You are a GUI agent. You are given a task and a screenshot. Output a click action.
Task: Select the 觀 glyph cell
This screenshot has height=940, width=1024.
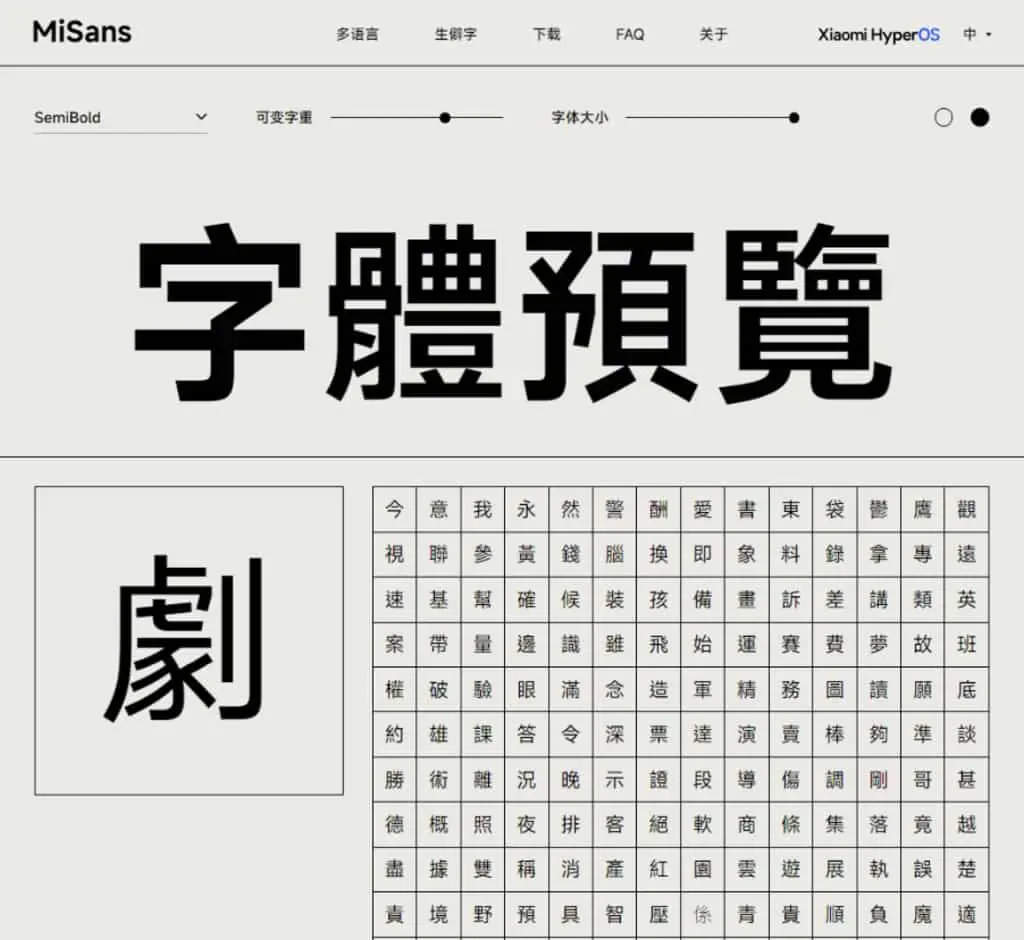(x=967, y=509)
